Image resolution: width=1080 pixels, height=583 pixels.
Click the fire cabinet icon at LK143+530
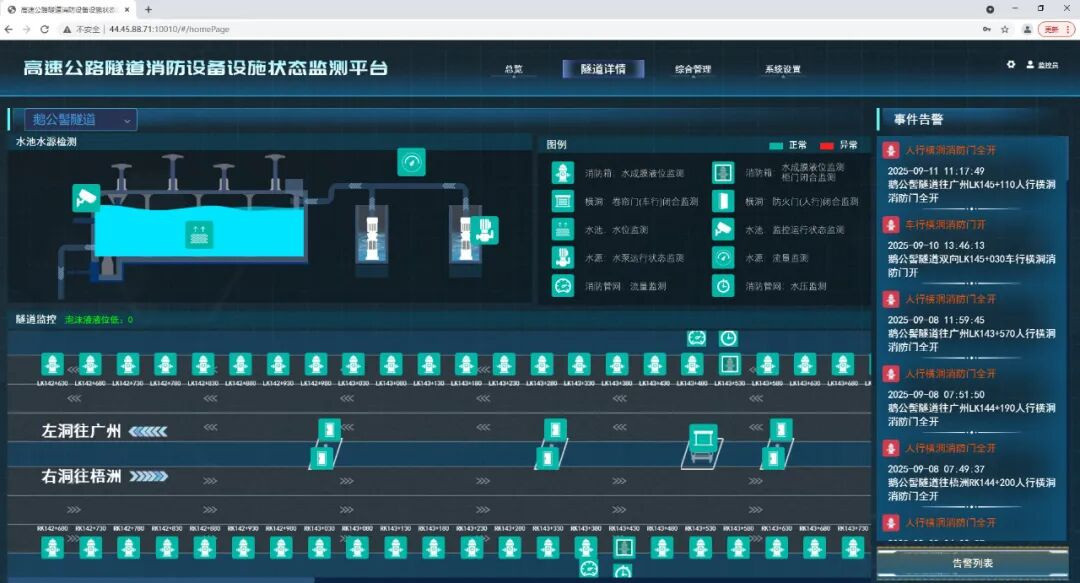pyautogui.click(x=729, y=364)
